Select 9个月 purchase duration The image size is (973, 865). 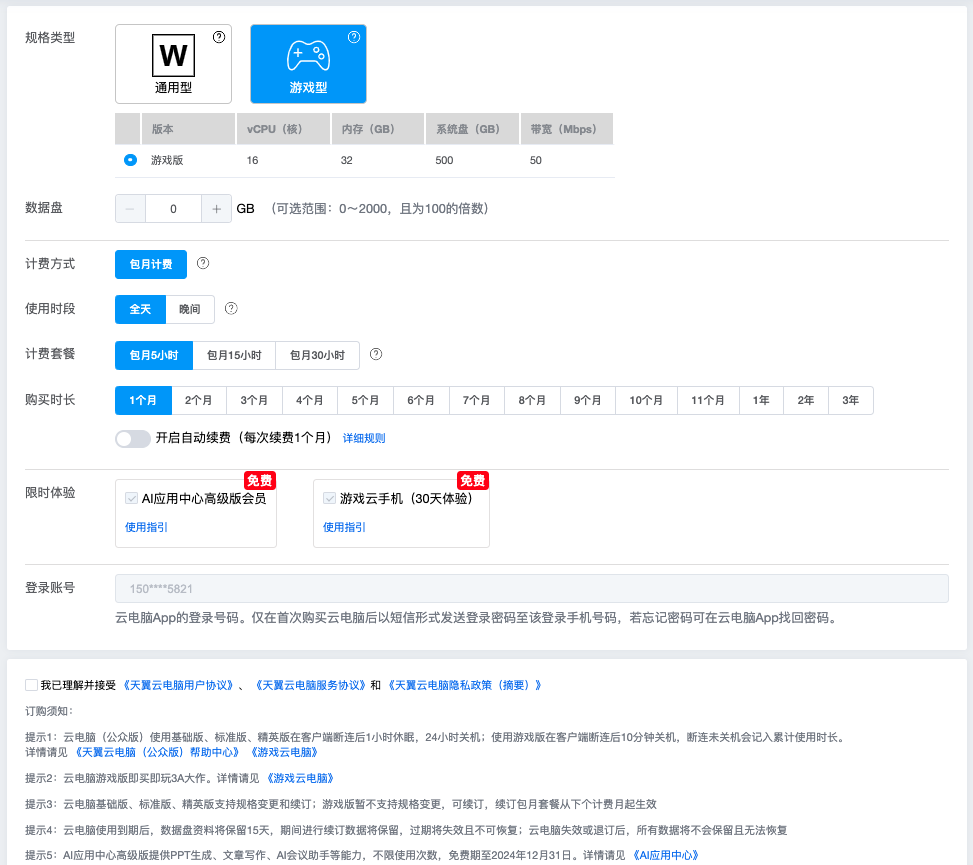588,400
